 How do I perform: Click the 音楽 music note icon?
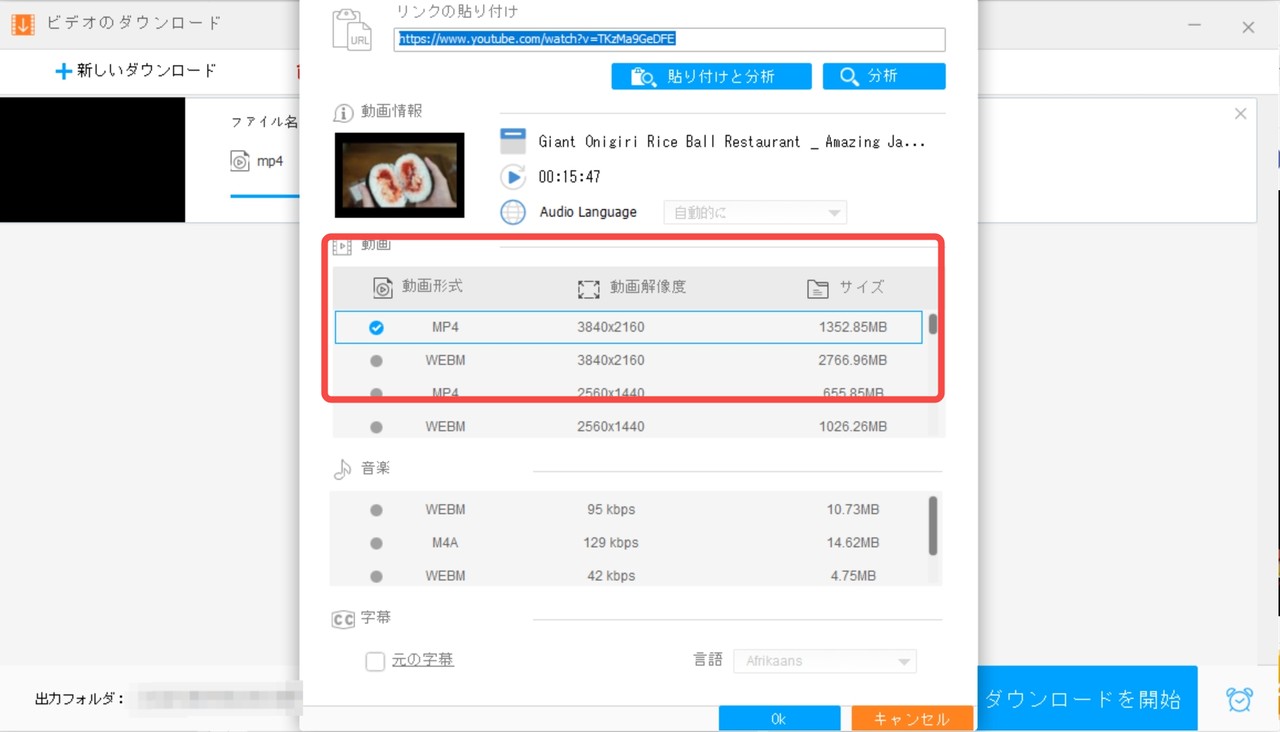[343, 468]
